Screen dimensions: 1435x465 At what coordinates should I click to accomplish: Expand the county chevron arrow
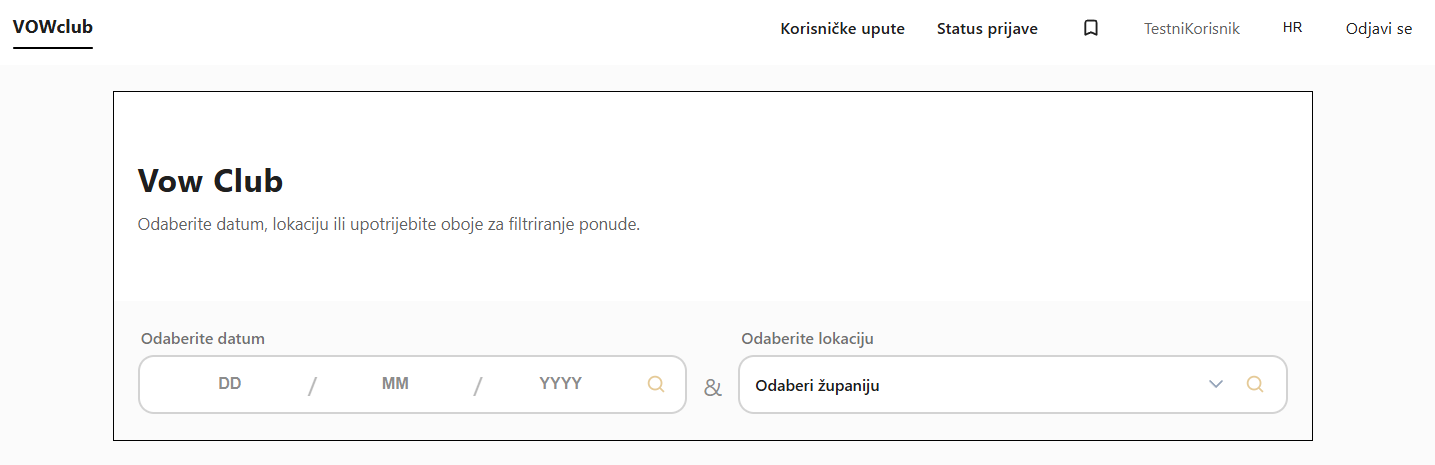[1216, 384]
